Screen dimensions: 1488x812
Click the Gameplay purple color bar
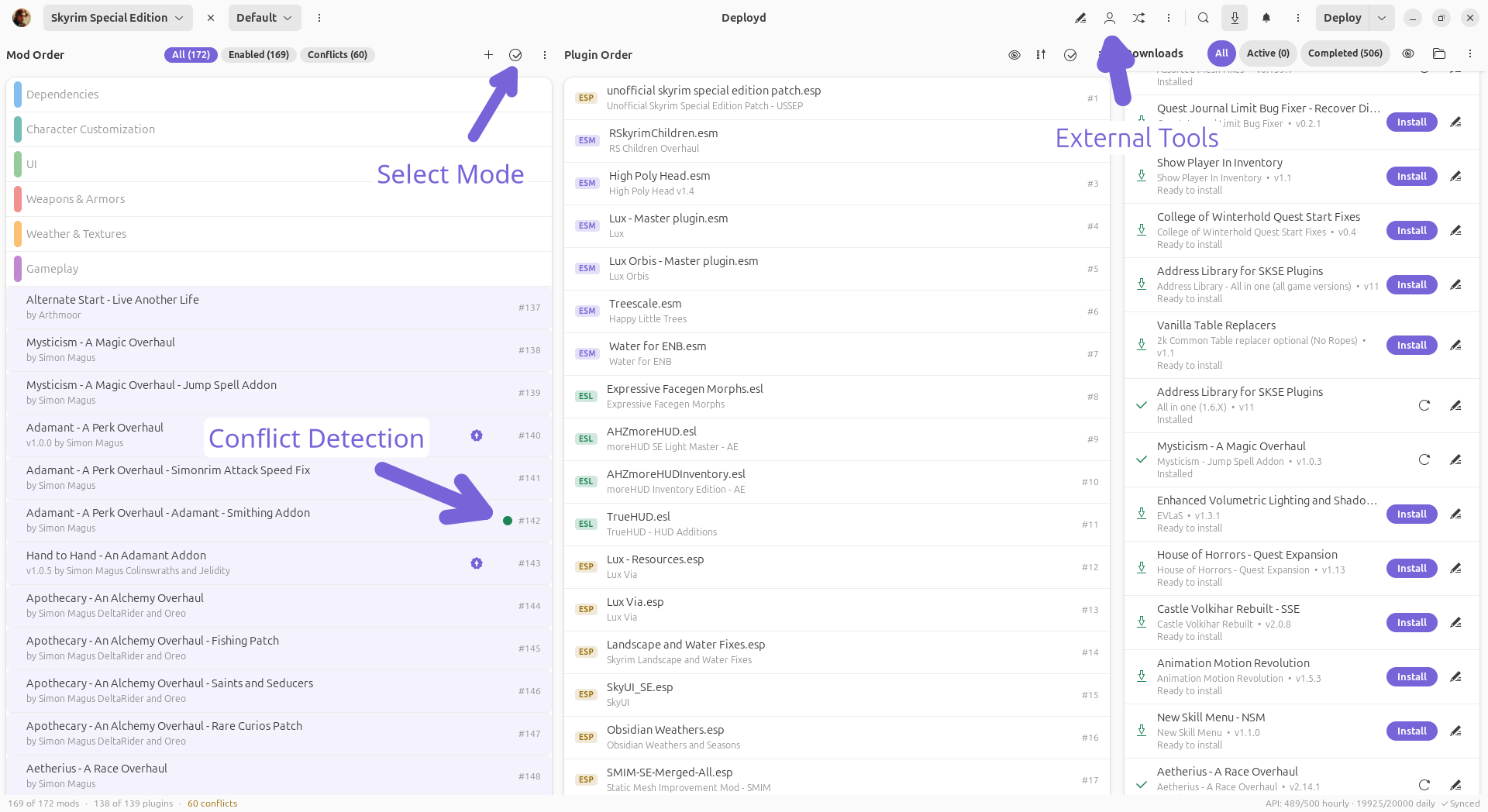[18, 269]
